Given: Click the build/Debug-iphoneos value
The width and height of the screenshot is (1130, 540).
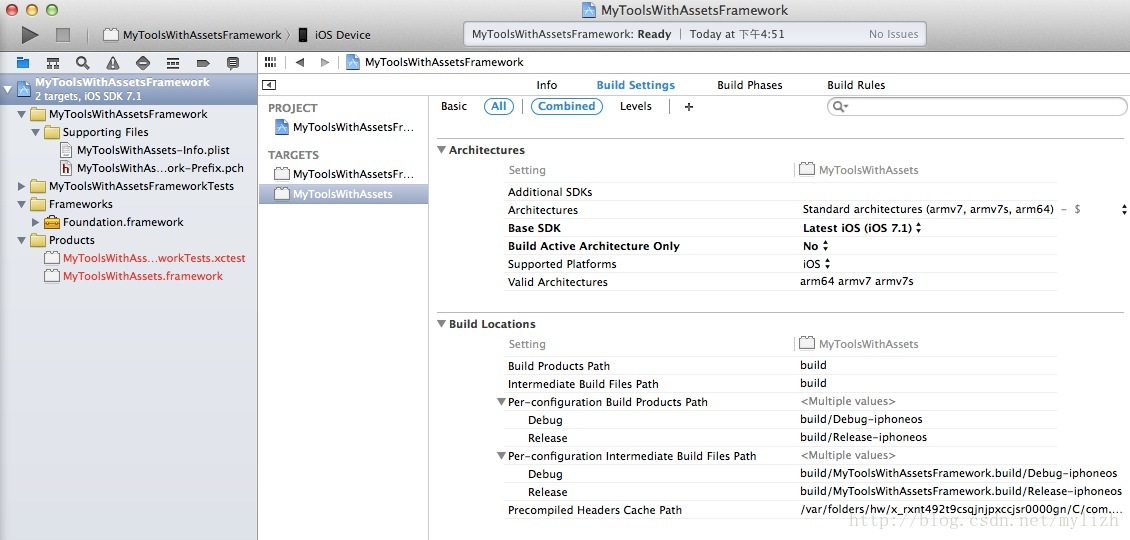Looking at the screenshot, I should tap(861, 420).
